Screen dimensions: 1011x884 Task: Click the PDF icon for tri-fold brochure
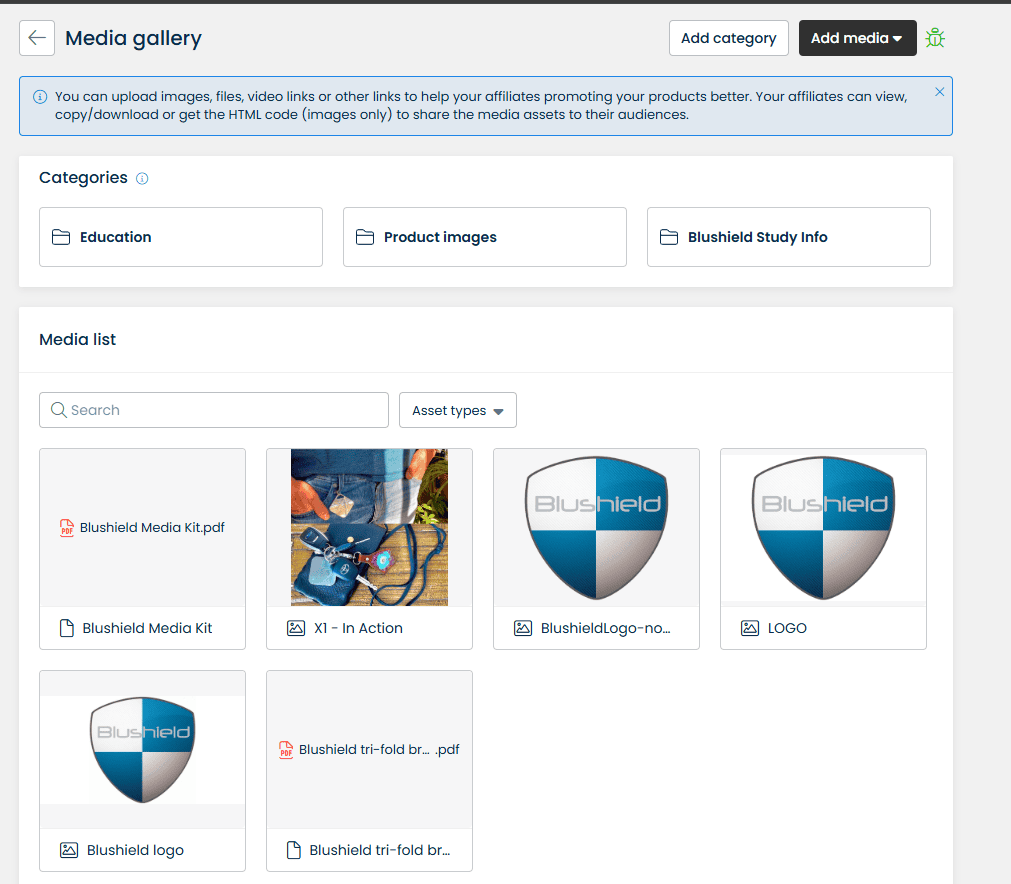pos(286,750)
